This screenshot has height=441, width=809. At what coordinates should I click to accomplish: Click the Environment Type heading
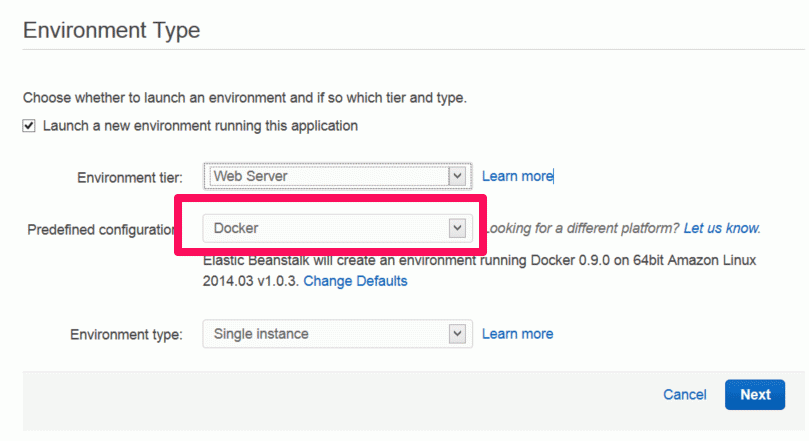coord(111,30)
